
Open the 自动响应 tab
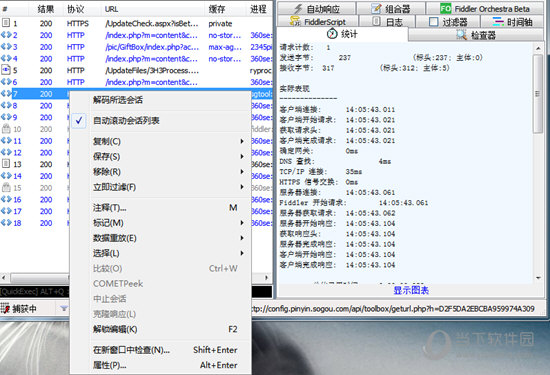[317, 8]
